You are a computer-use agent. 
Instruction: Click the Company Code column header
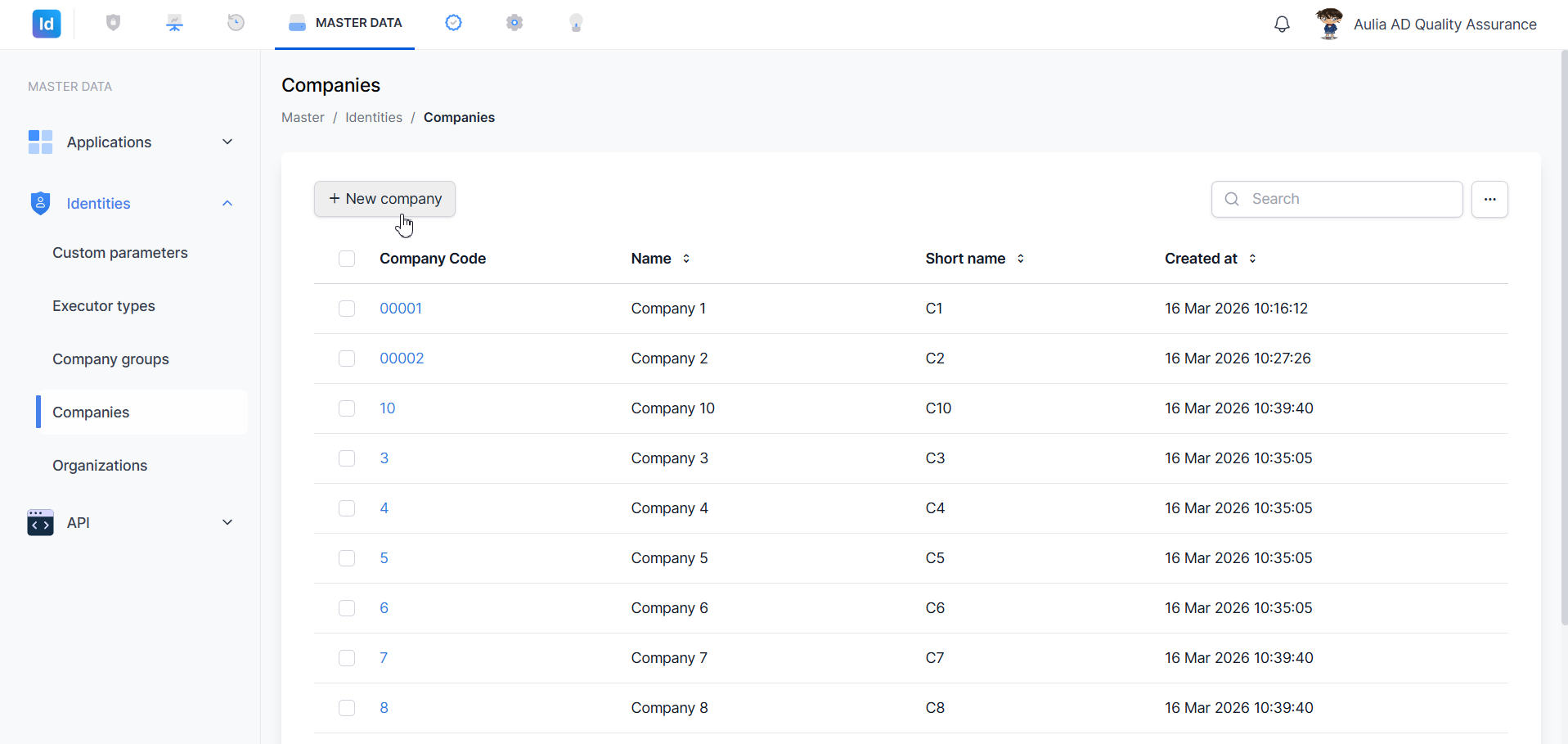coord(433,259)
